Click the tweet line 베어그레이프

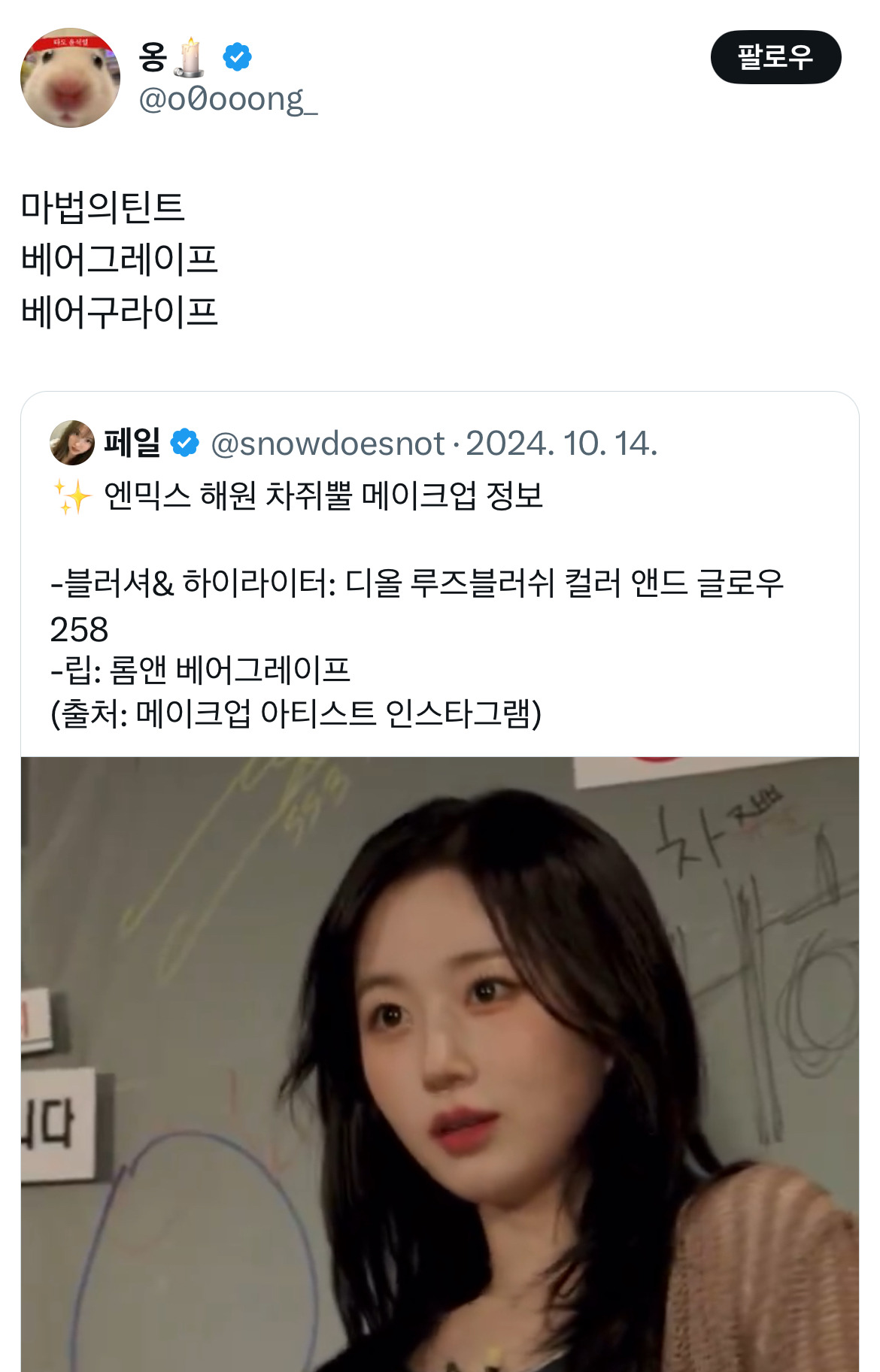tap(119, 259)
